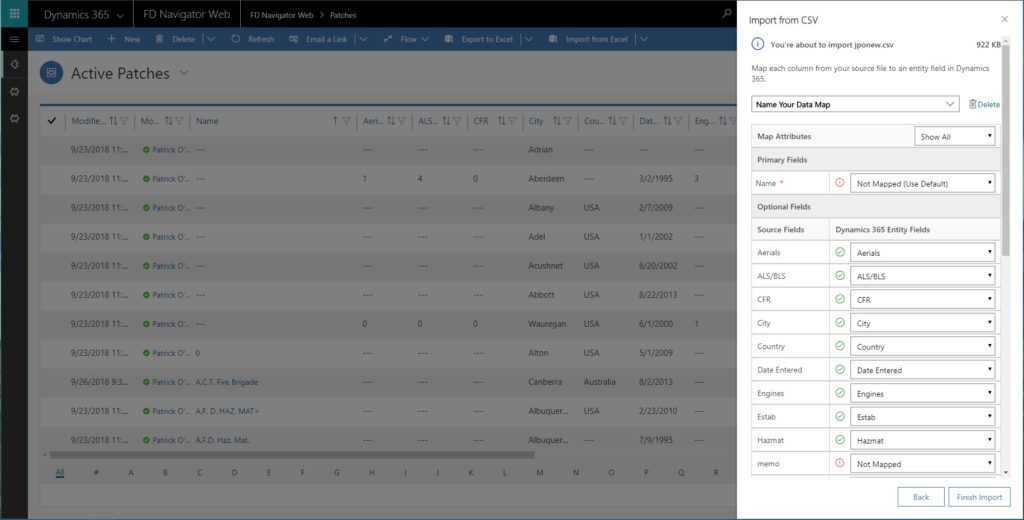Viewport: 1024px width, 520px height.
Task: Open City mapping dropdown
Action: (x=923, y=323)
